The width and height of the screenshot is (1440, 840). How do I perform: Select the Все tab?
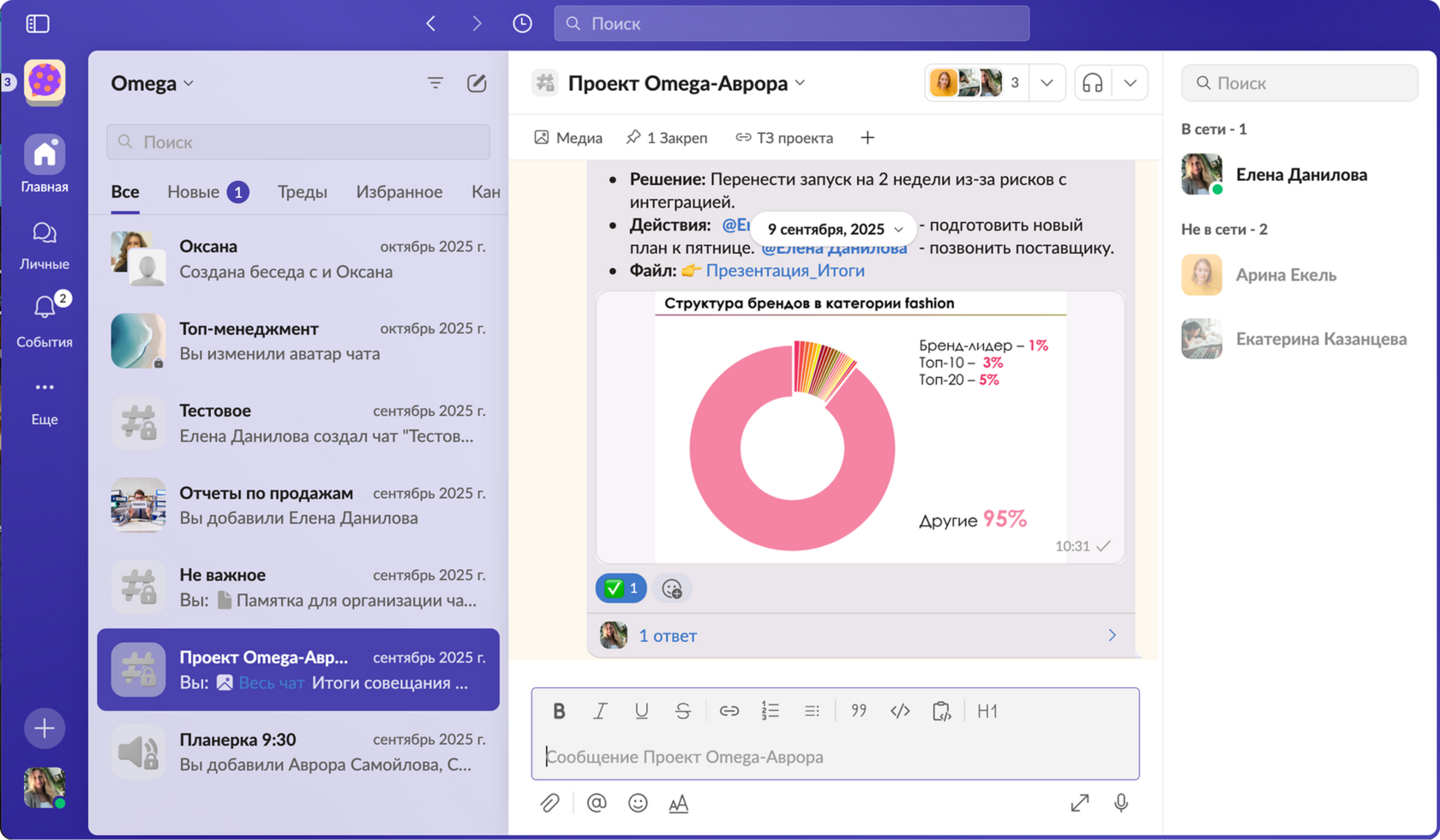pos(125,192)
